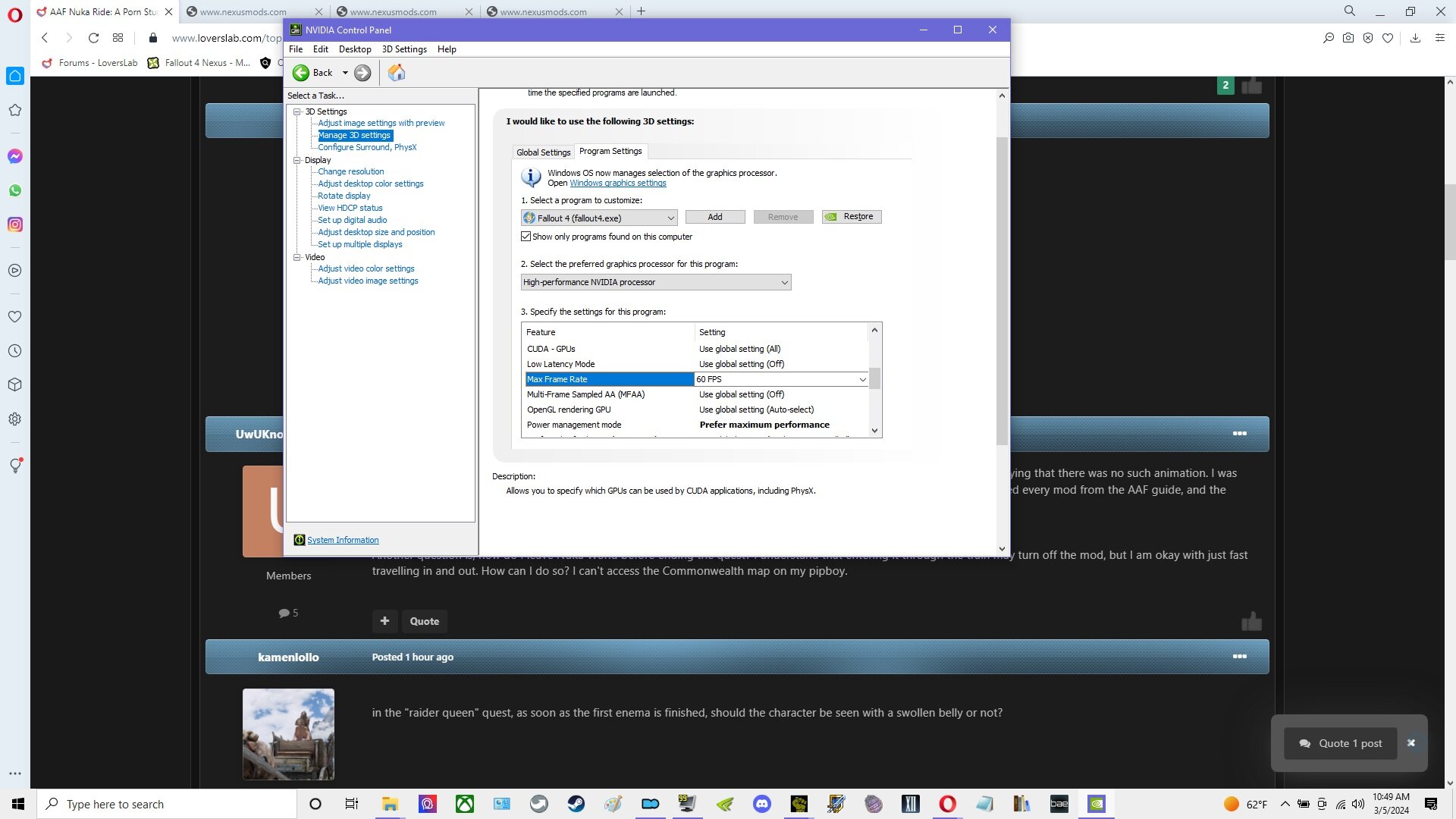Collapse the 3D Settings tree node
This screenshot has height=819, width=1456.
click(x=297, y=111)
